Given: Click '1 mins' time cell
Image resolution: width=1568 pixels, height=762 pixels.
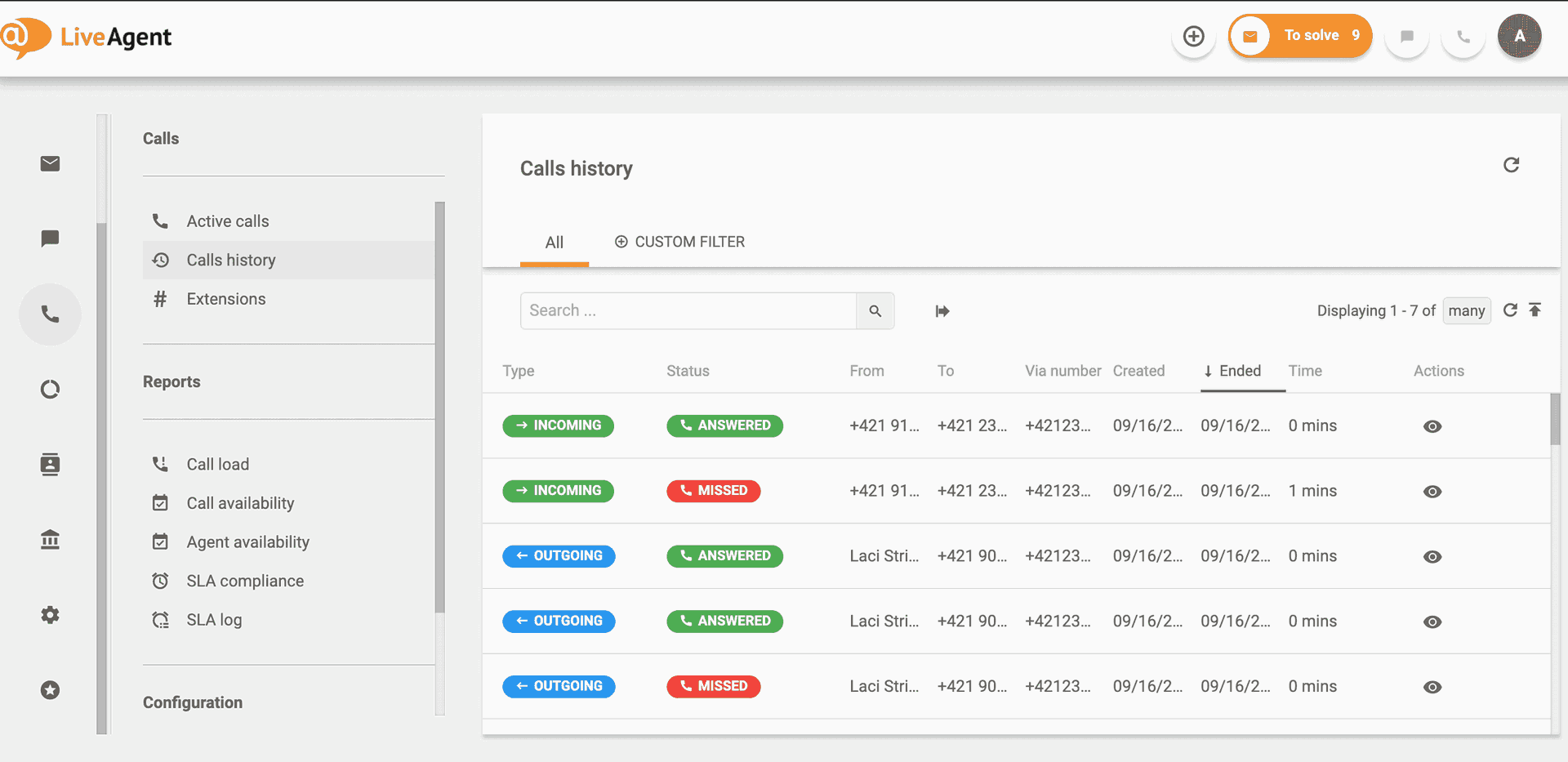Looking at the screenshot, I should (1312, 491).
